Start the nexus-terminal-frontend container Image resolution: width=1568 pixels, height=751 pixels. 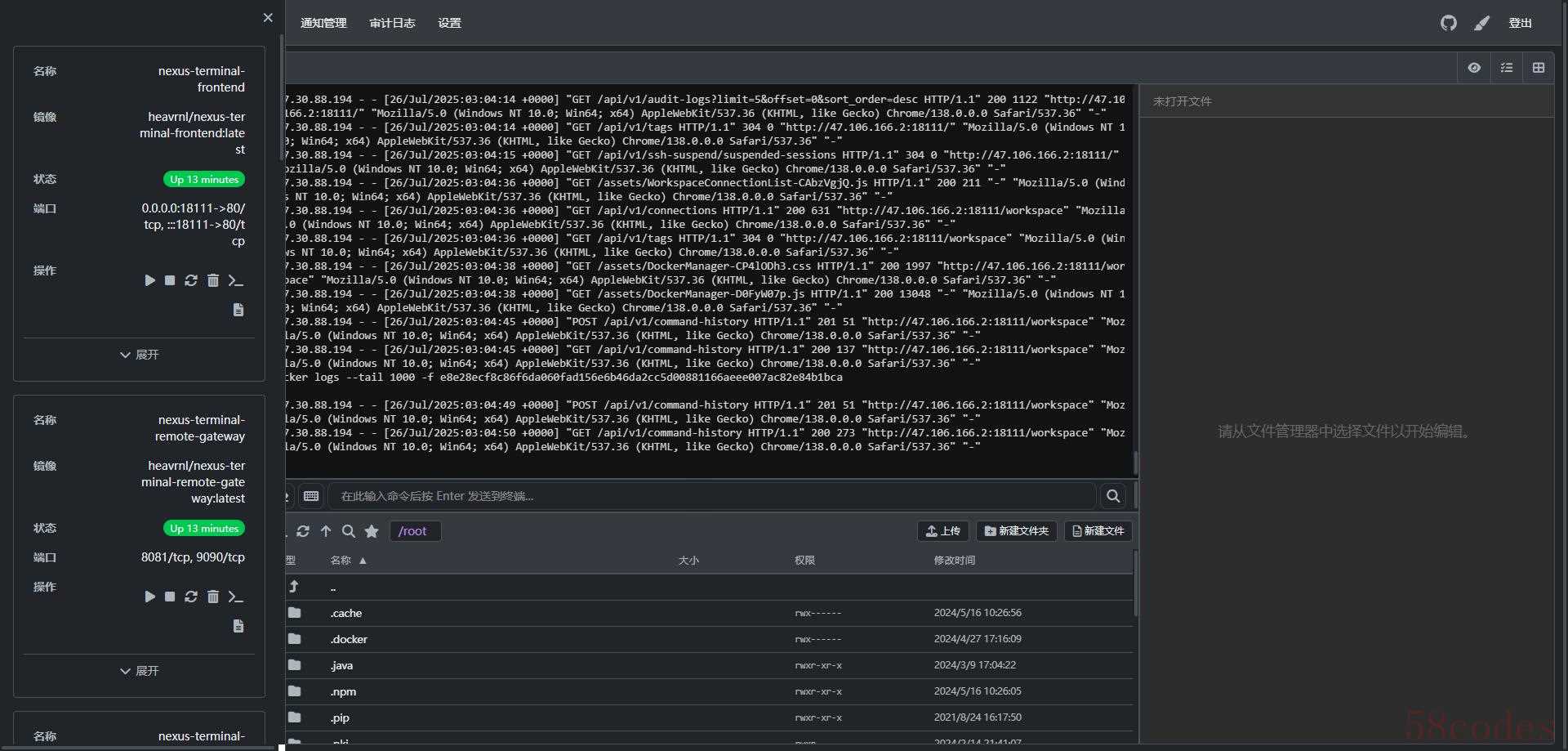coord(149,280)
